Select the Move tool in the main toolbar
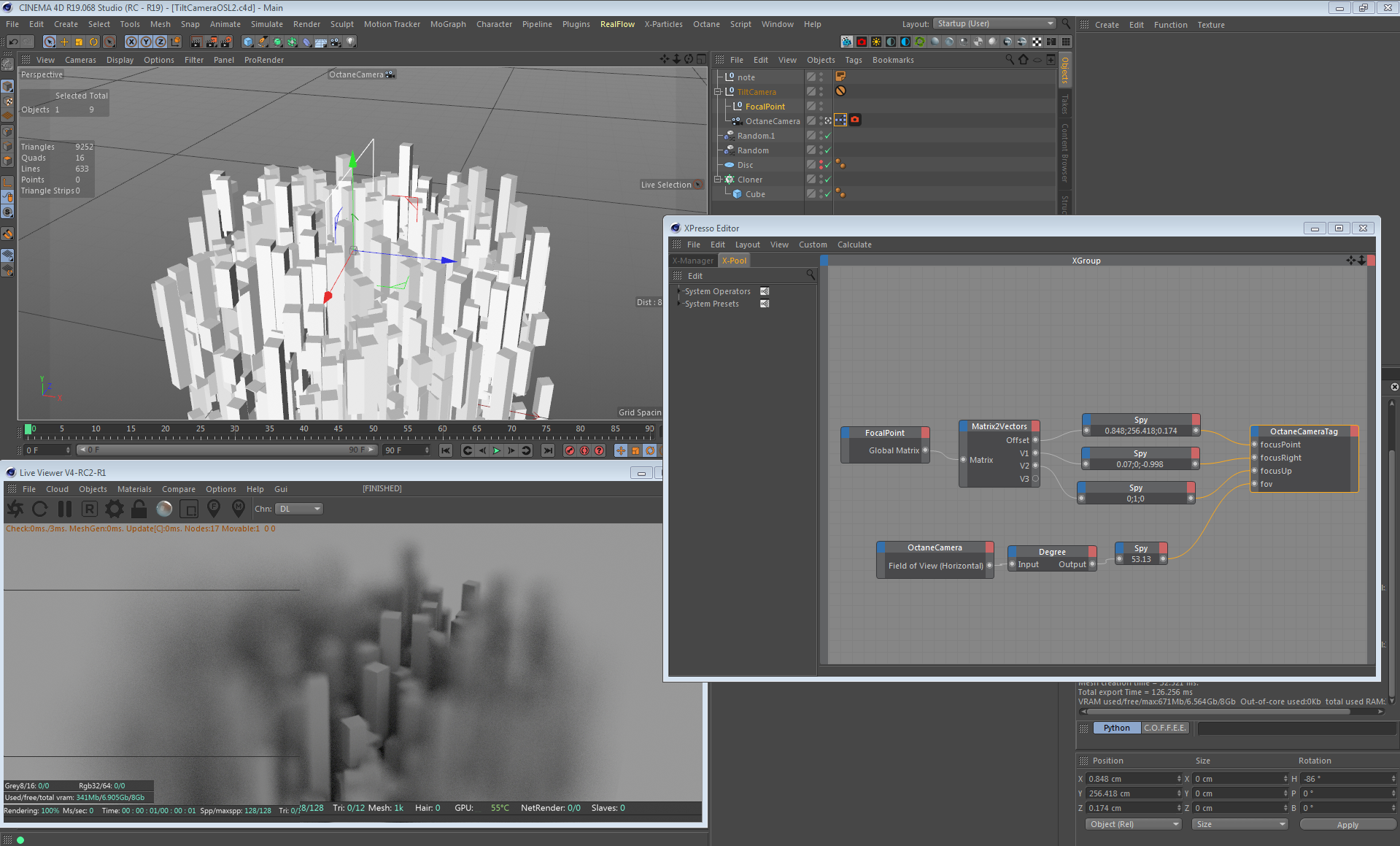This screenshot has height=846, width=1400. [x=64, y=42]
